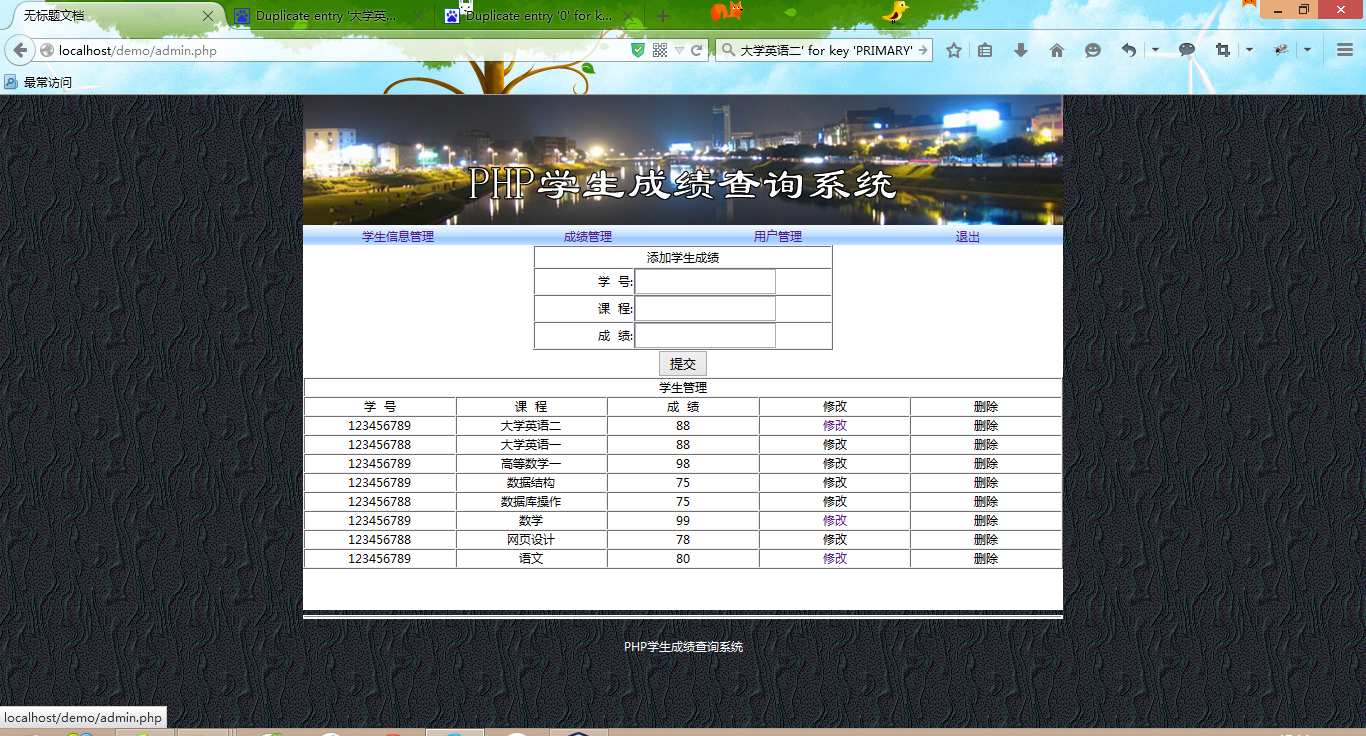Screen dimensions: 1366x736
Task: Click the QR code icon in the address bar
Action: tap(660, 49)
